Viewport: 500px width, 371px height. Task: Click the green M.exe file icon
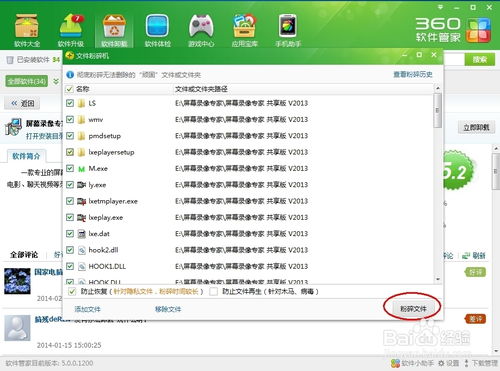coord(81,169)
